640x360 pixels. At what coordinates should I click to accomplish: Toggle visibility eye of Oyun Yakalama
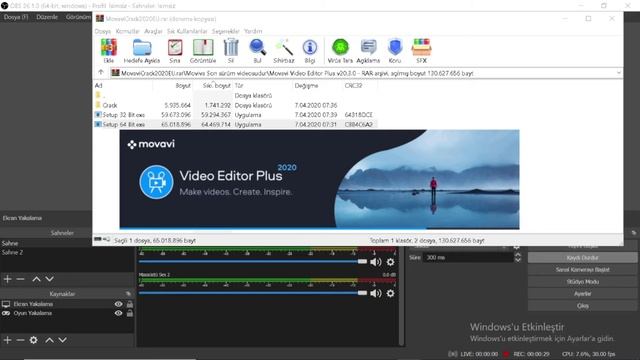[x=118, y=313]
